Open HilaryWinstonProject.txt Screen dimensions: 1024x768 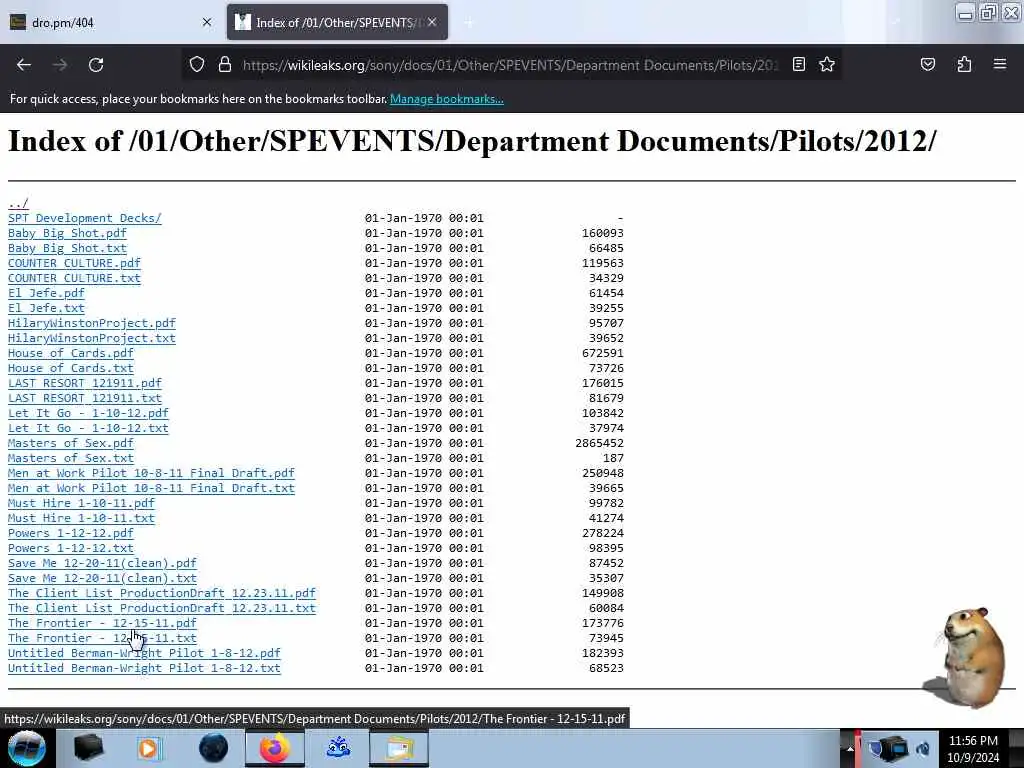click(x=92, y=338)
